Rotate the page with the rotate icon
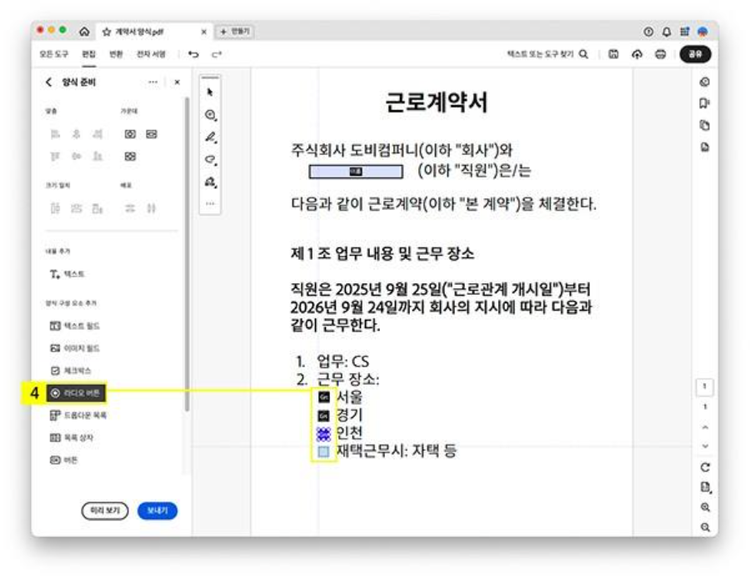Screen dimensions: 750x578 point(705,467)
